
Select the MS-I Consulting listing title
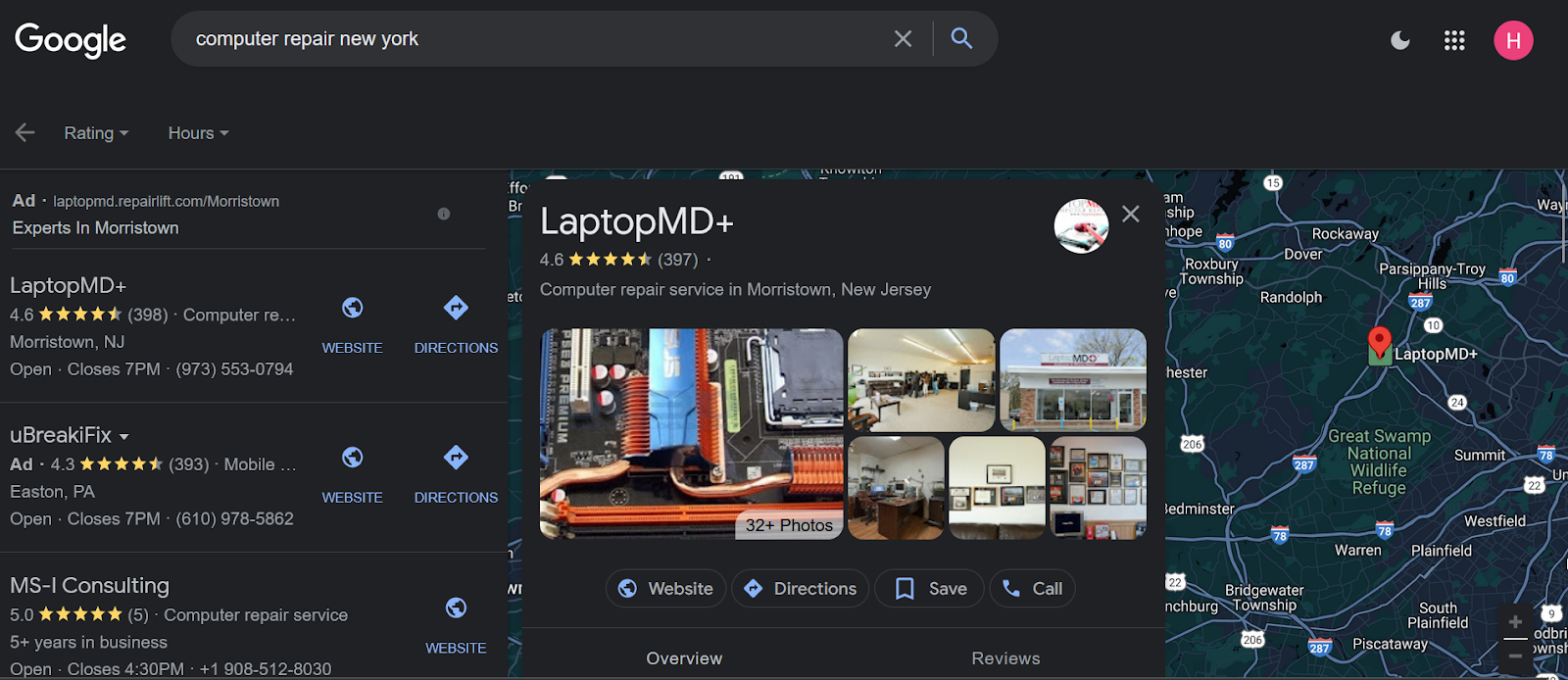[x=89, y=585]
